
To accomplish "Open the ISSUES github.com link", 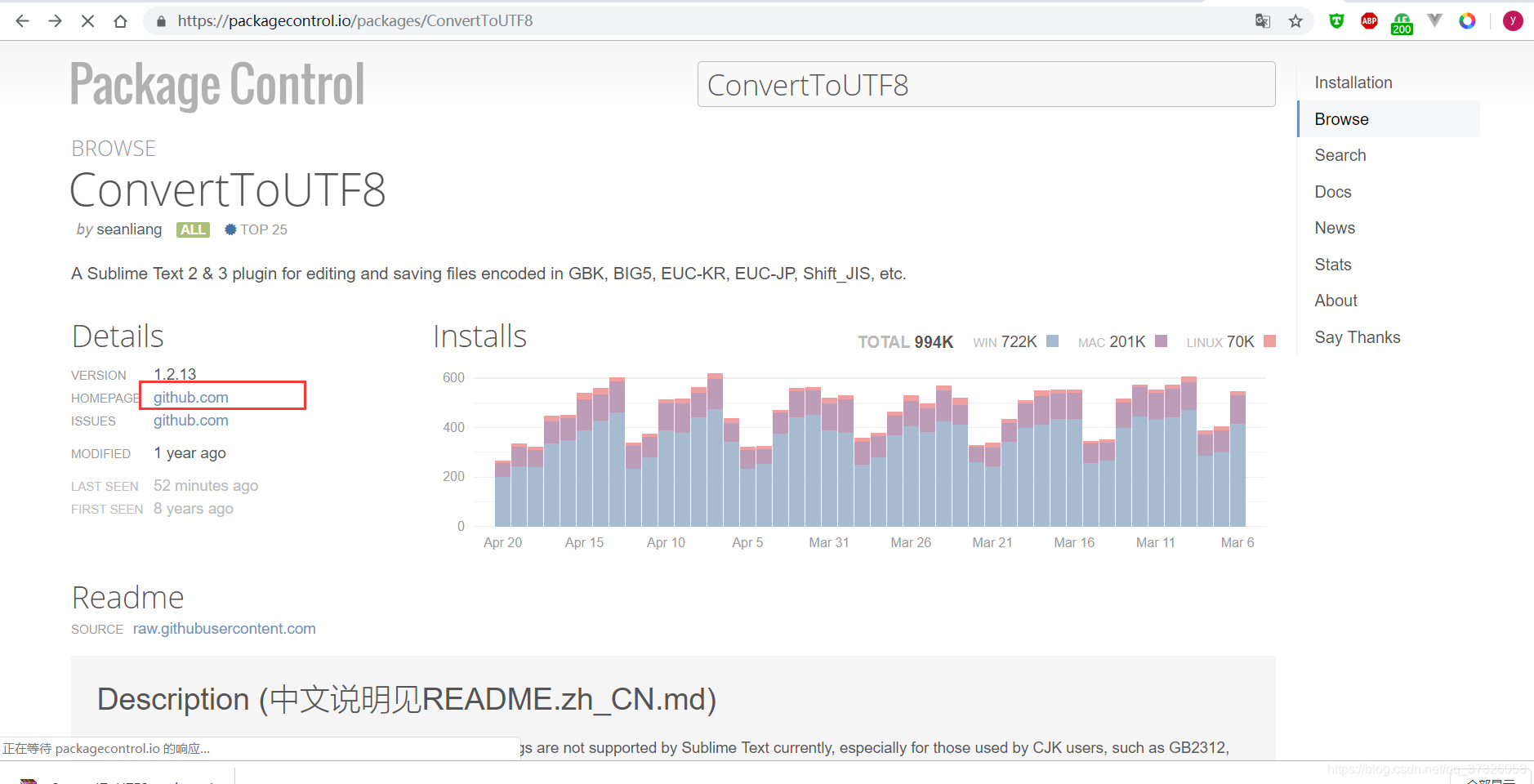I will (191, 421).
